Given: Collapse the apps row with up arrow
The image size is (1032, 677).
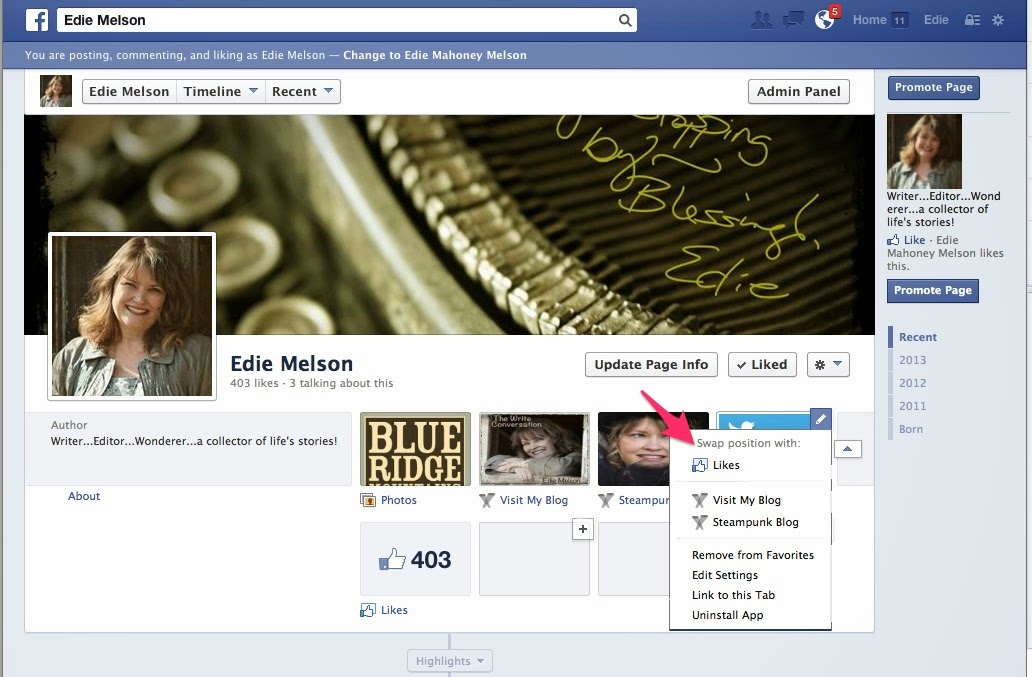Looking at the screenshot, I should point(848,449).
